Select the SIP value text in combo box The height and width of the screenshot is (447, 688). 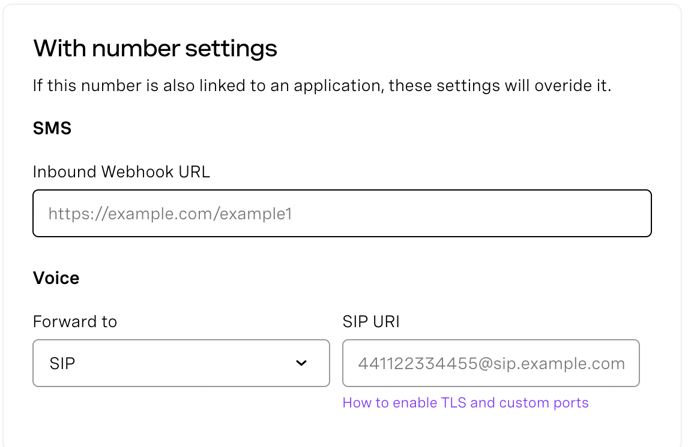[x=62, y=364]
